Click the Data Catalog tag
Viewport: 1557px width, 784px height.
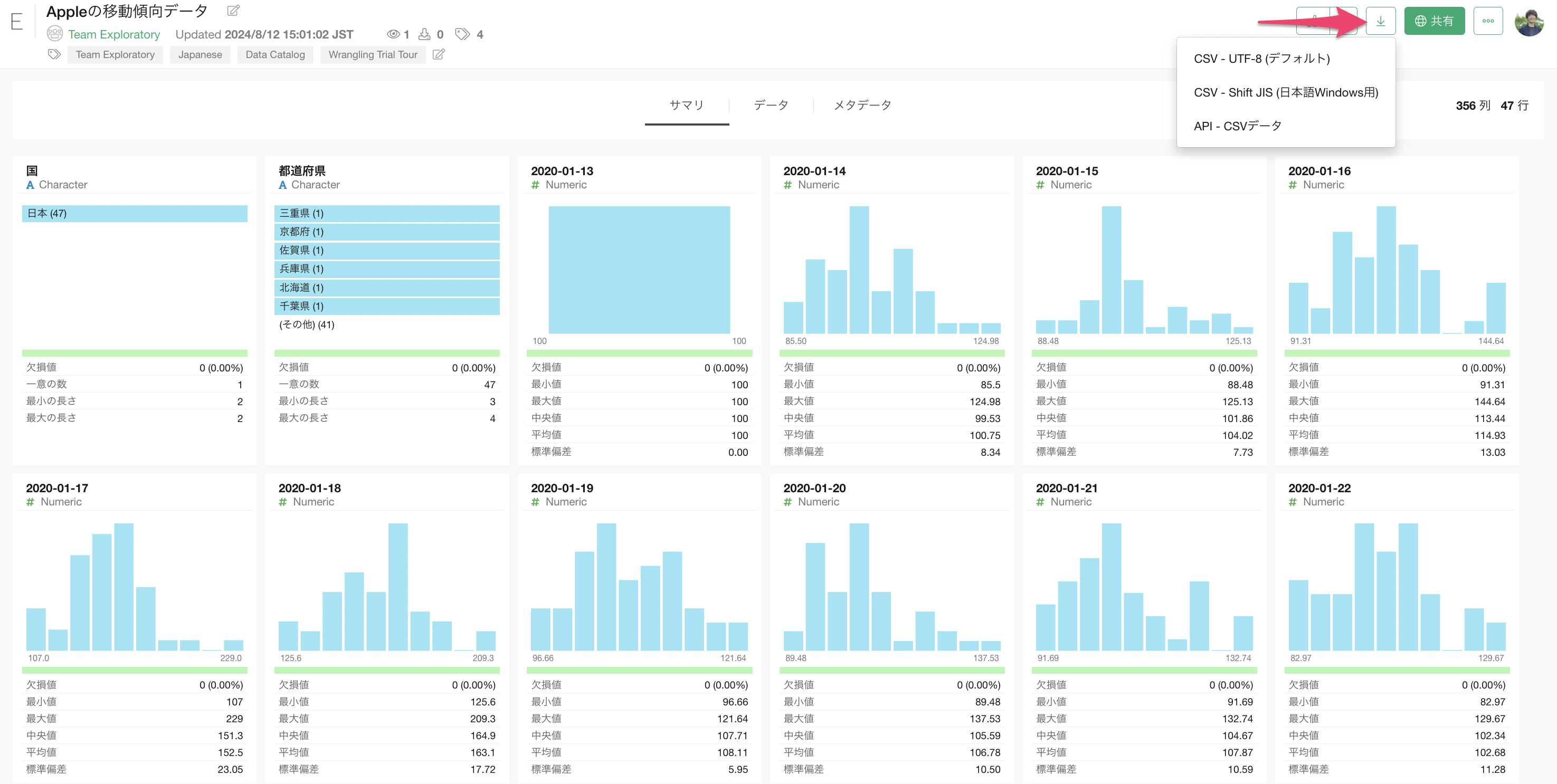pos(275,55)
